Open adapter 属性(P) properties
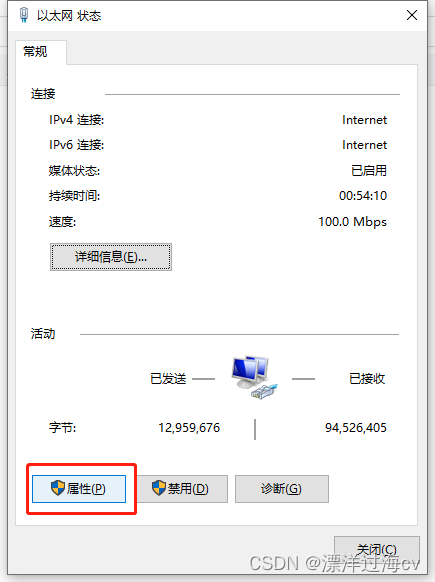Image resolution: width=435 pixels, height=582 pixels. pos(79,489)
